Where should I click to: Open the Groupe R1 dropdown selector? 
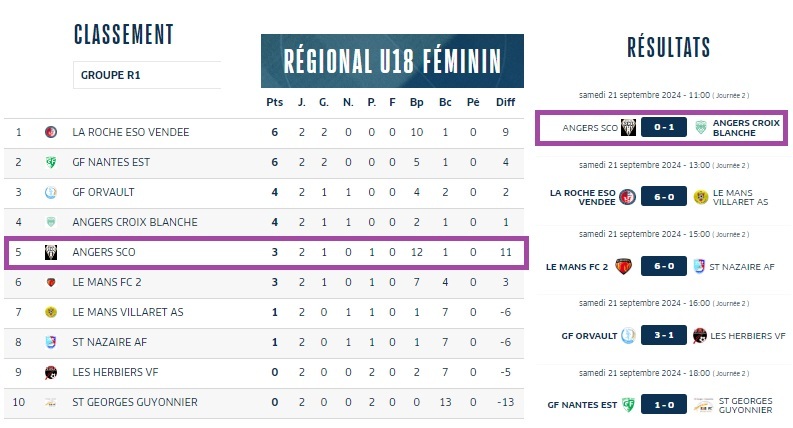tap(147, 75)
